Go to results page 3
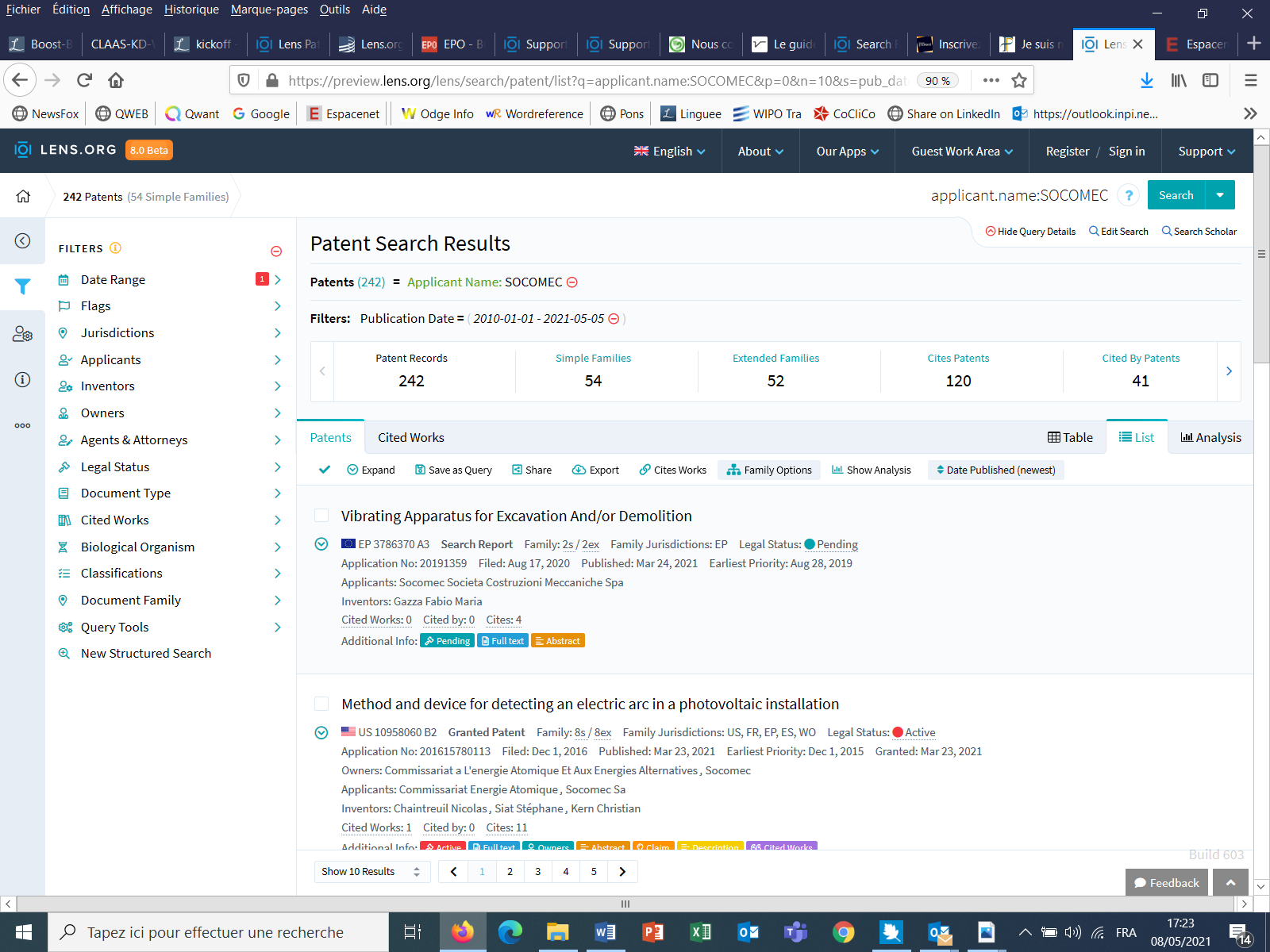The image size is (1270, 952). pyautogui.click(x=537, y=871)
